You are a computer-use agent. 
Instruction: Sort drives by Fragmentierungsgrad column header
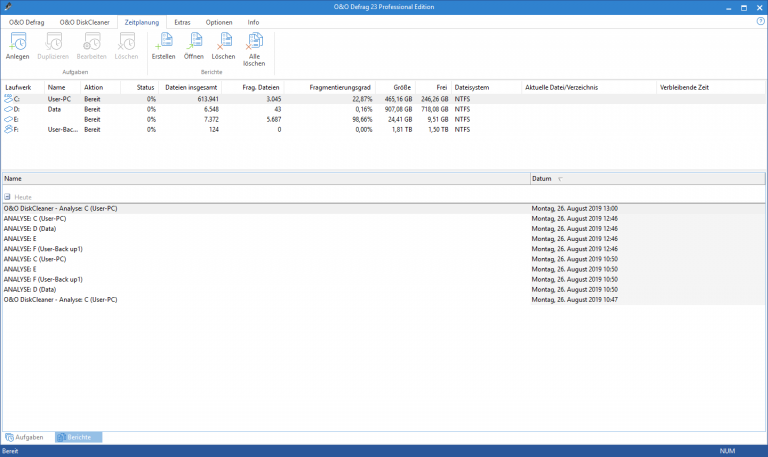340,87
